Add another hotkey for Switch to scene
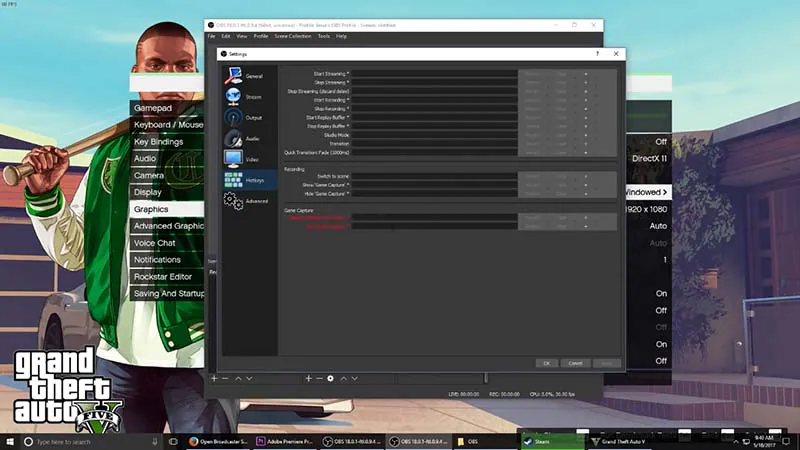This screenshot has width=800, height=450. click(x=586, y=176)
